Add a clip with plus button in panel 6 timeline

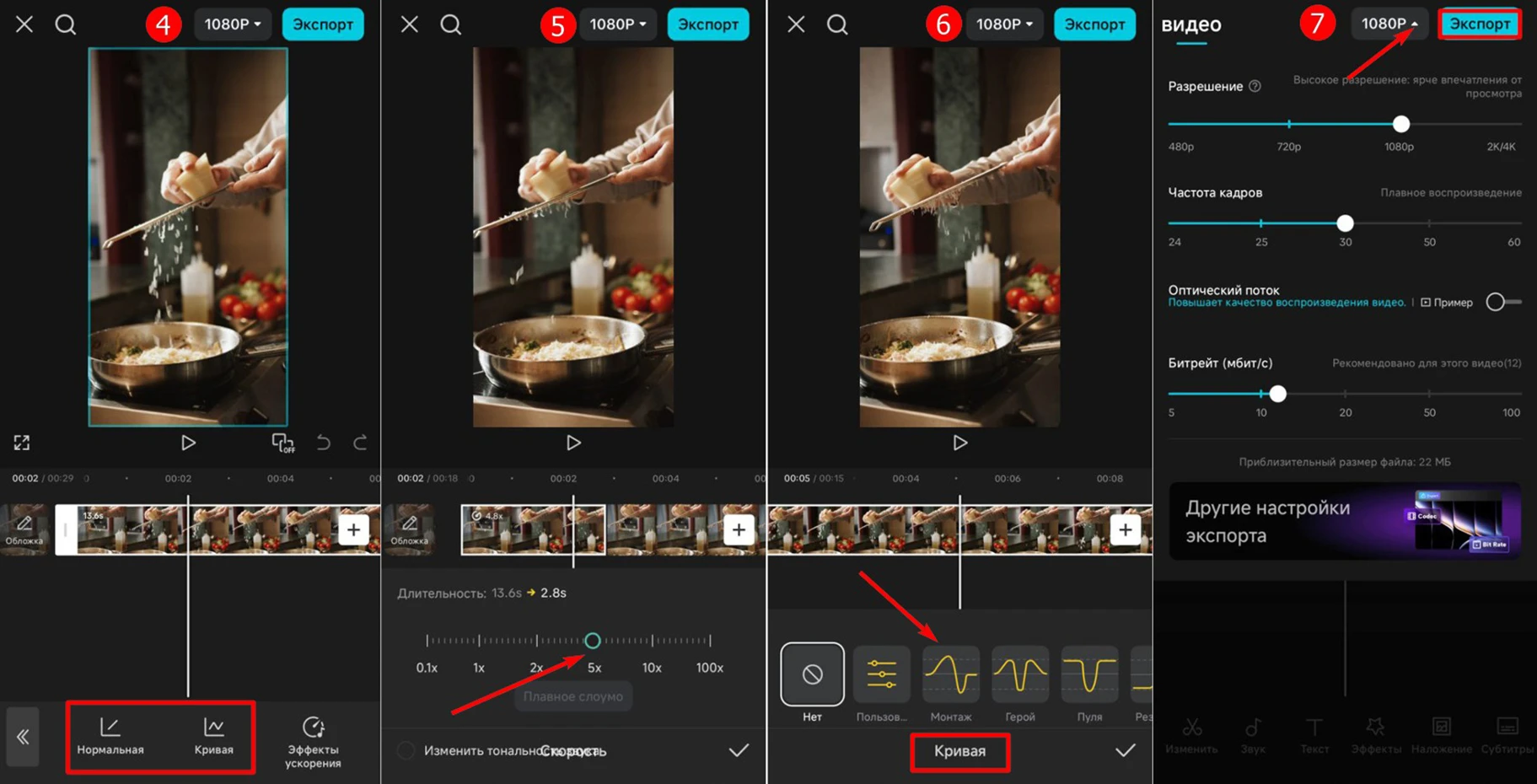[x=1125, y=529]
